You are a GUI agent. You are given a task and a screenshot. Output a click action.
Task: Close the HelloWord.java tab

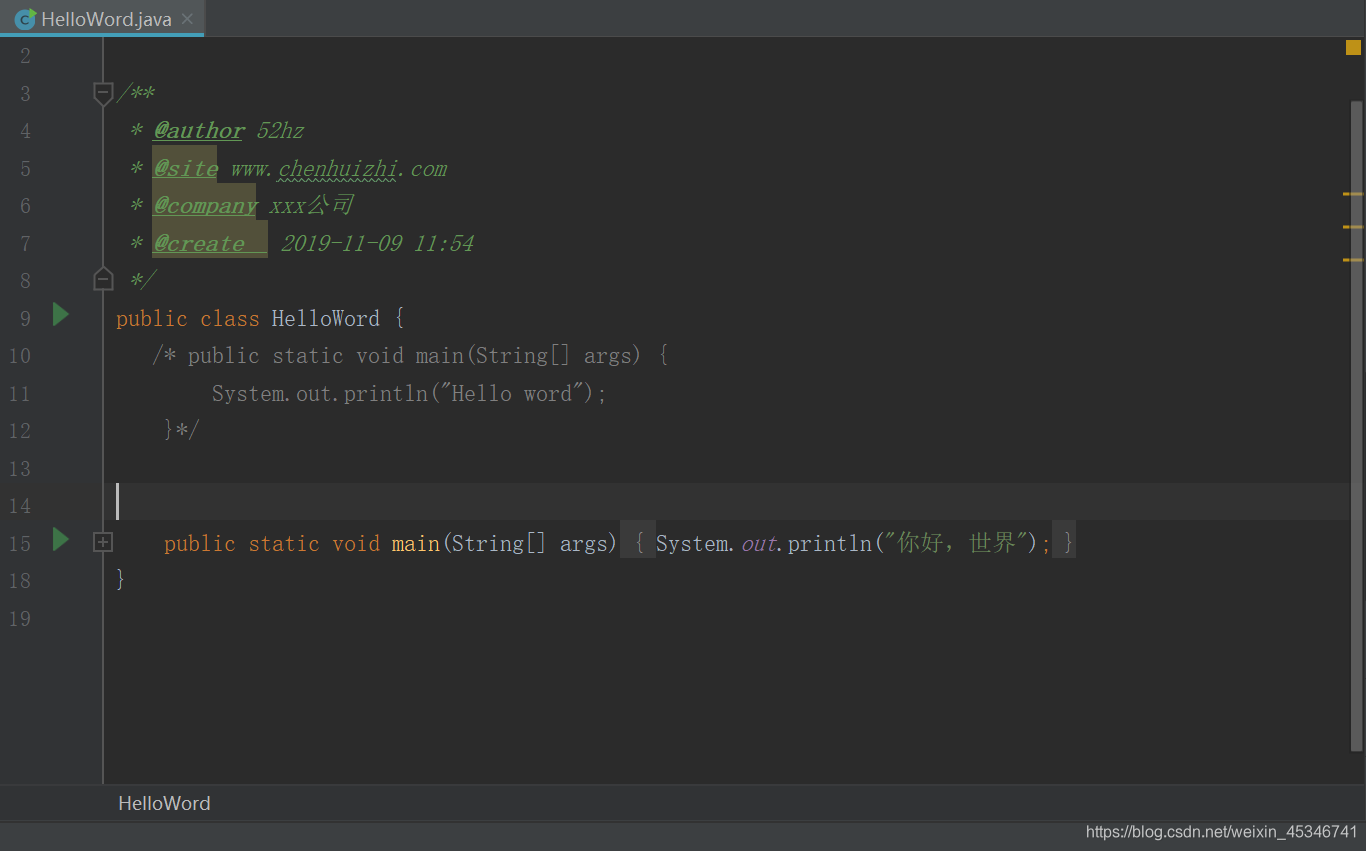tap(188, 19)
